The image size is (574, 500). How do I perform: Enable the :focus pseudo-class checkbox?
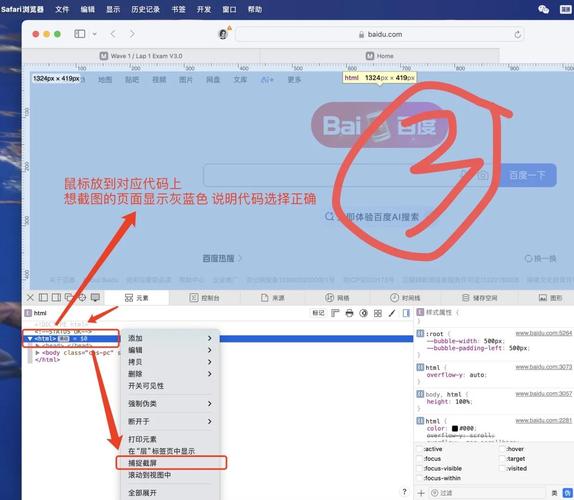click(x=420, y=459)
